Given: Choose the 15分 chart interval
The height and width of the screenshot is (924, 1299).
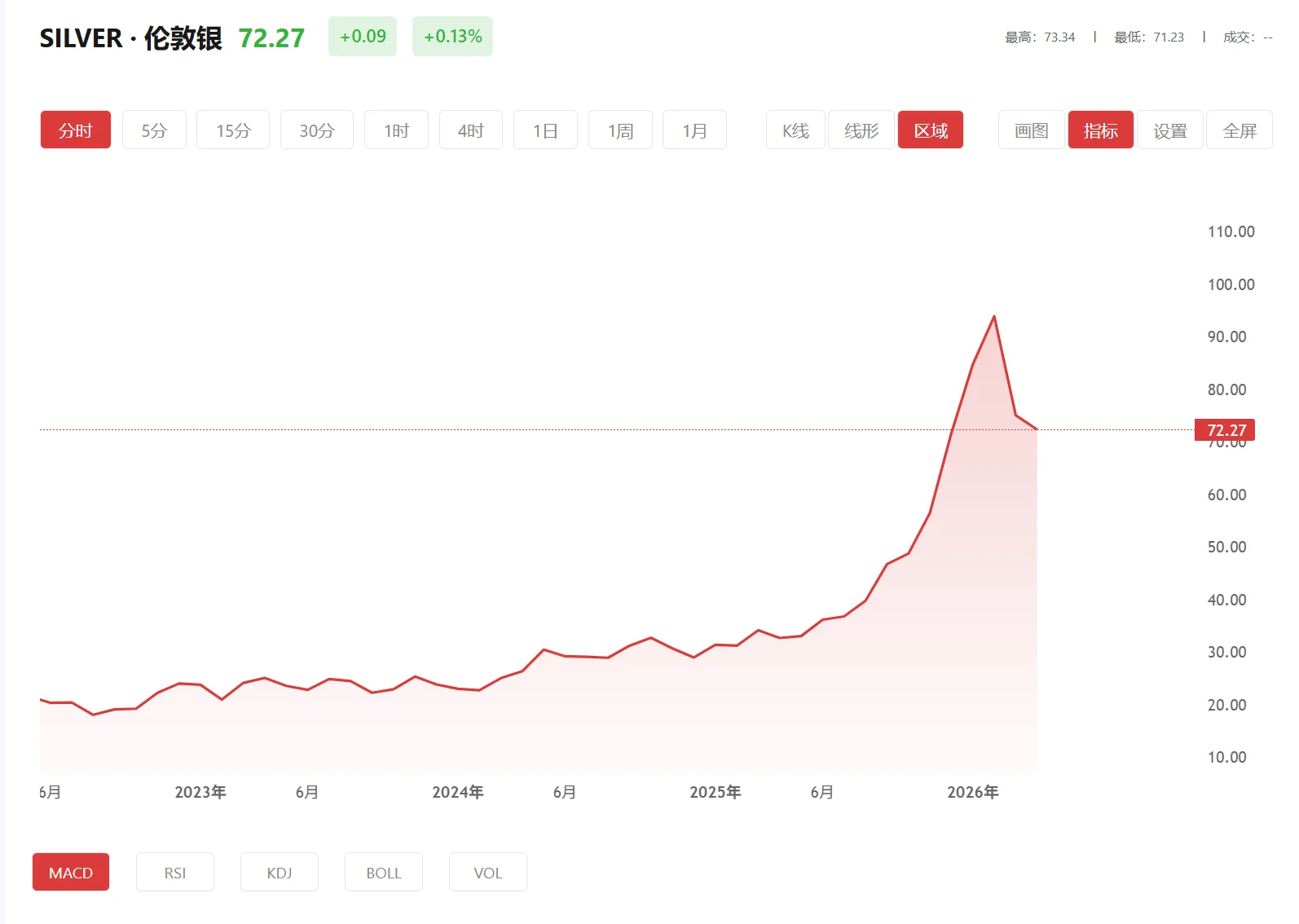Looking at the screenshot, I should coord(233,130).
